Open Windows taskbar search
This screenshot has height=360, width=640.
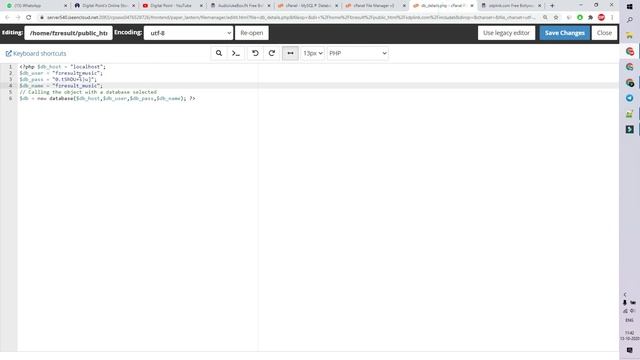tap(629, 20)
